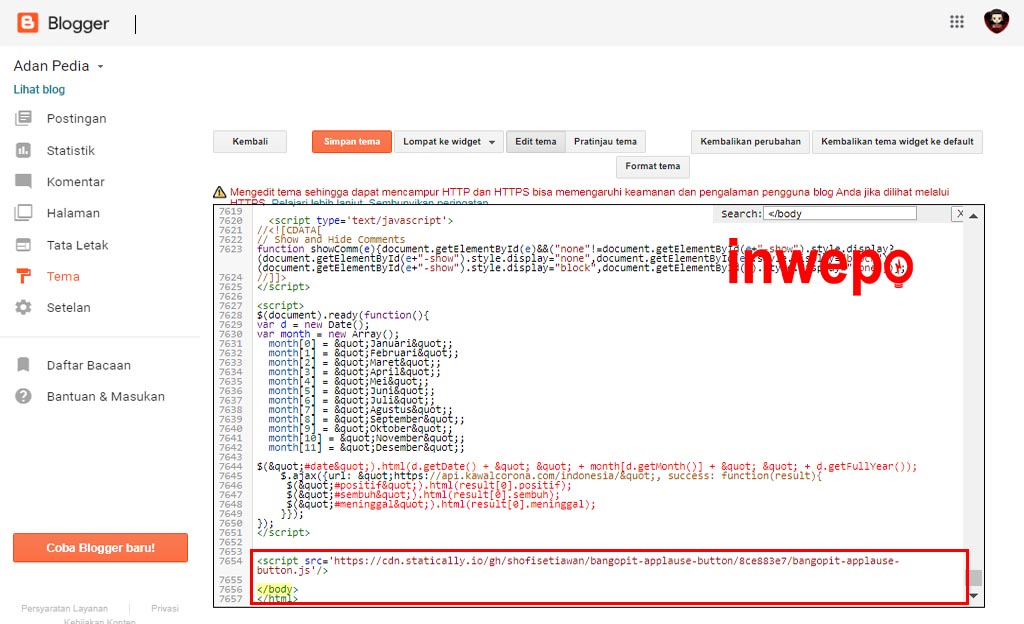Click the Statistik sidebar icon
This screenshot has width=1024, height=624.
pyautogui.click(x=24, y=150)
